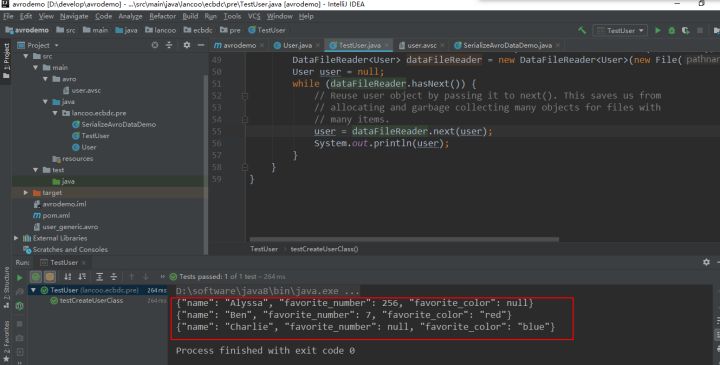Expand the target folder
Viewport: 720px width, 365px height.
26,193
